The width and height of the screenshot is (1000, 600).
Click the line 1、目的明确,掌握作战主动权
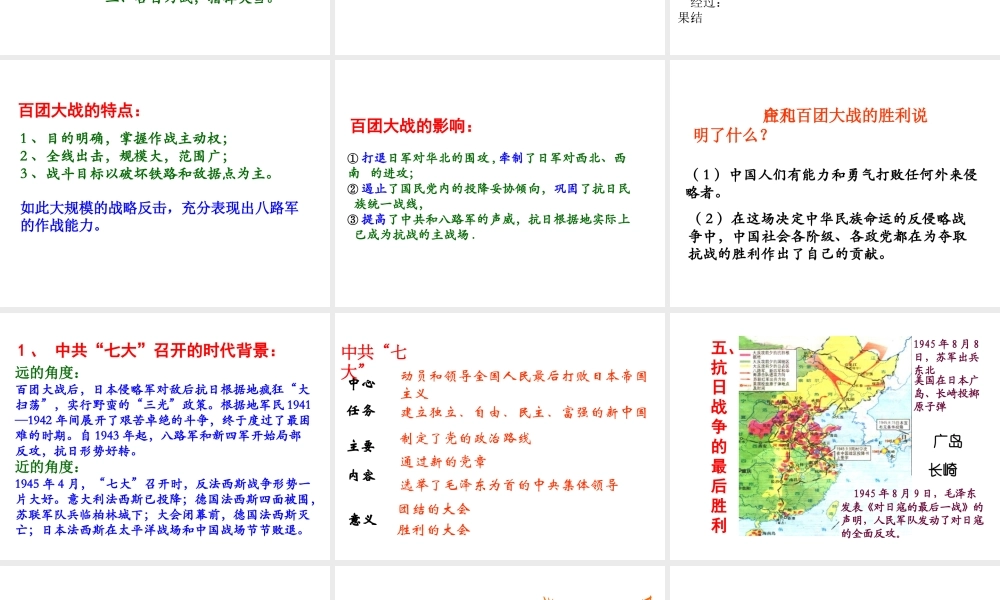pos(124,138)
